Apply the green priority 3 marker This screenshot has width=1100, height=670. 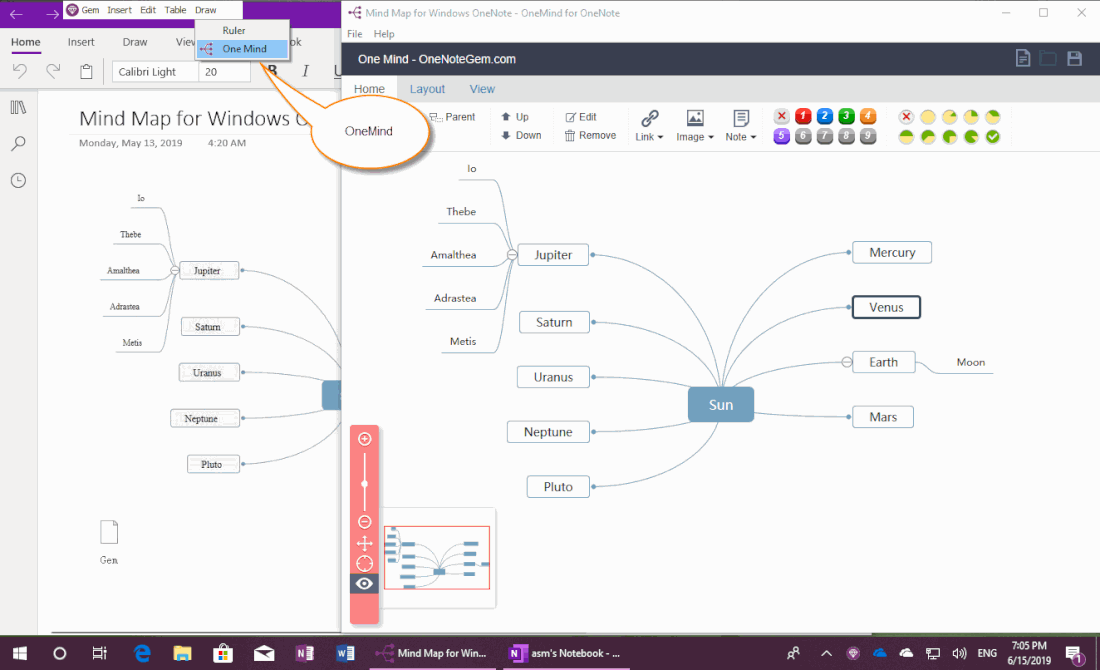pyautogui.click(x=847, y=116)
